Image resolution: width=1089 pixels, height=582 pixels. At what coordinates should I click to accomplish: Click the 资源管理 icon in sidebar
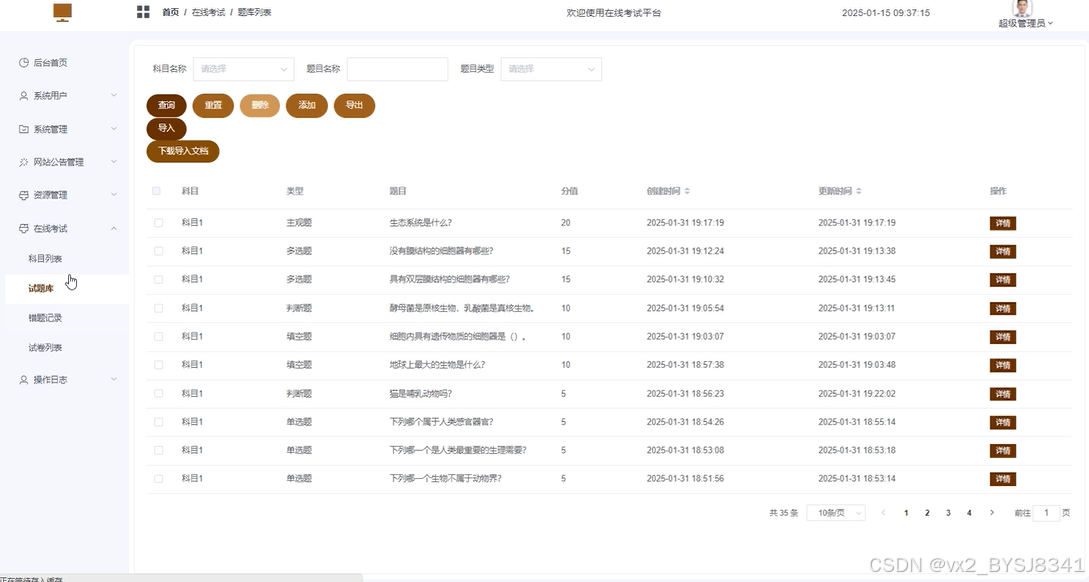[24, 195]
